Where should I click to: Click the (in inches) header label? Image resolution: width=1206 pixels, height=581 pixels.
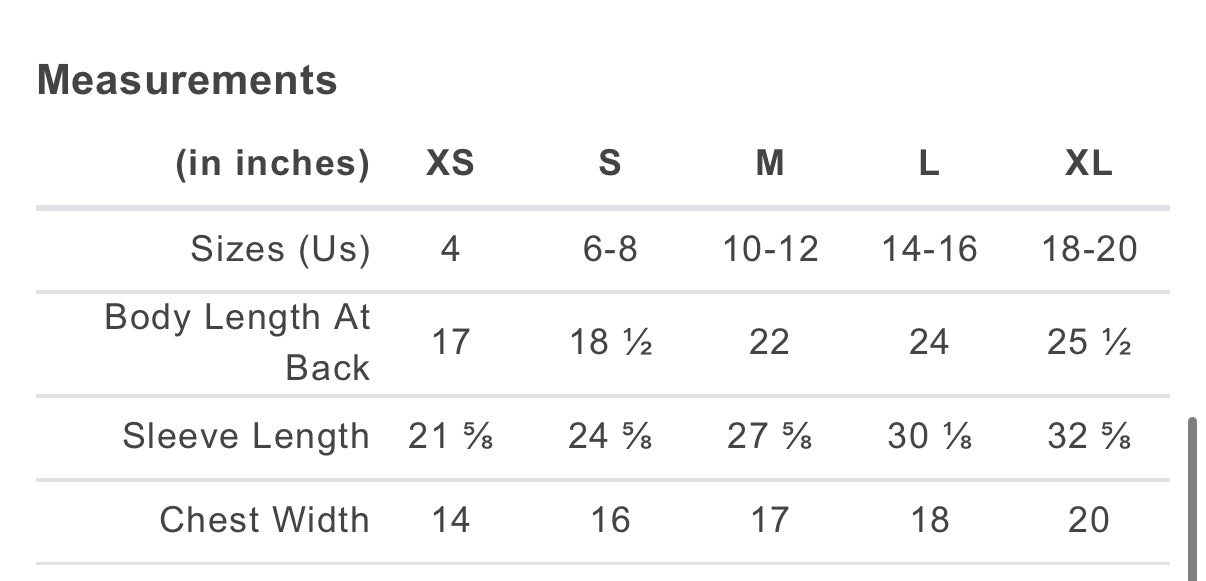pyautogui.click(x=272, y=163)
